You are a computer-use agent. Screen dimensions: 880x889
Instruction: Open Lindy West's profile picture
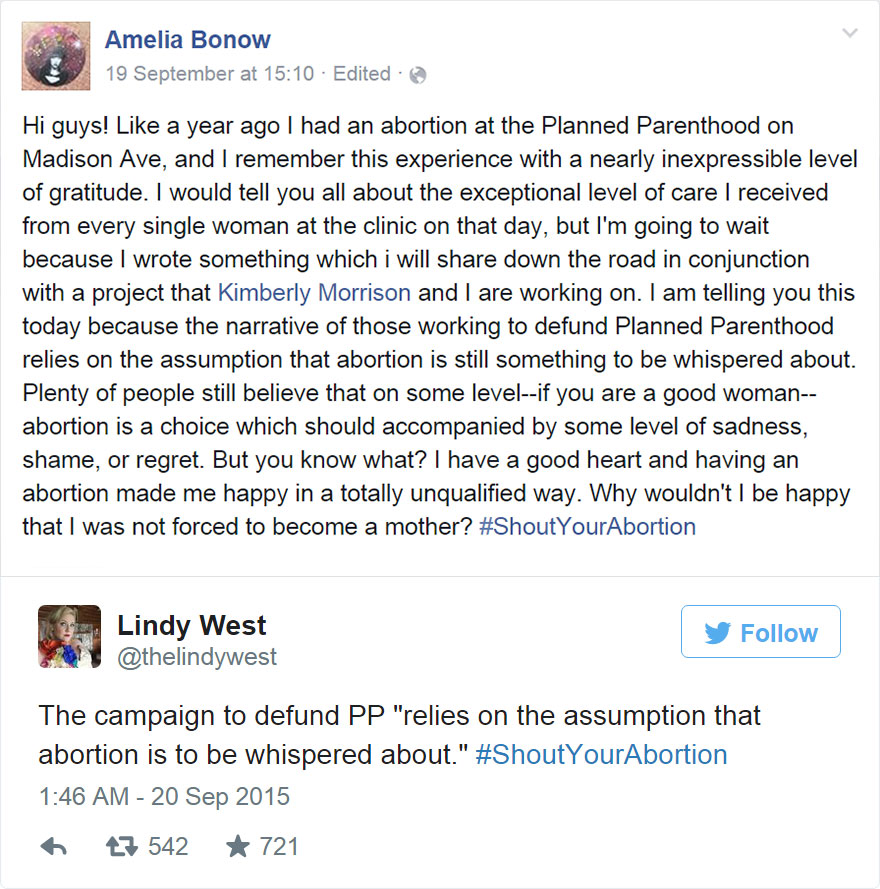click(69, 636)
